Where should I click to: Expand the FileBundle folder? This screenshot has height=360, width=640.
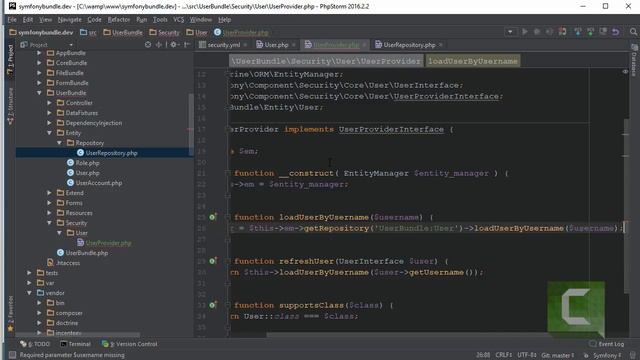pyautogui.click(x=39, y=73)
